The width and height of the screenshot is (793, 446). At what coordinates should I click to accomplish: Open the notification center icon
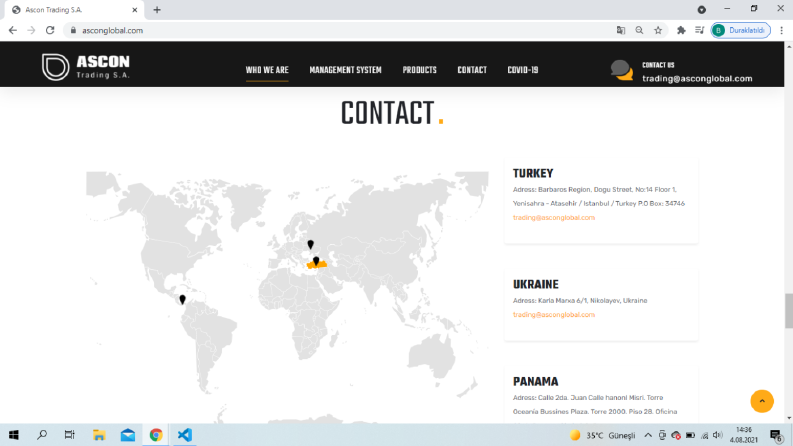pos(776,435)
